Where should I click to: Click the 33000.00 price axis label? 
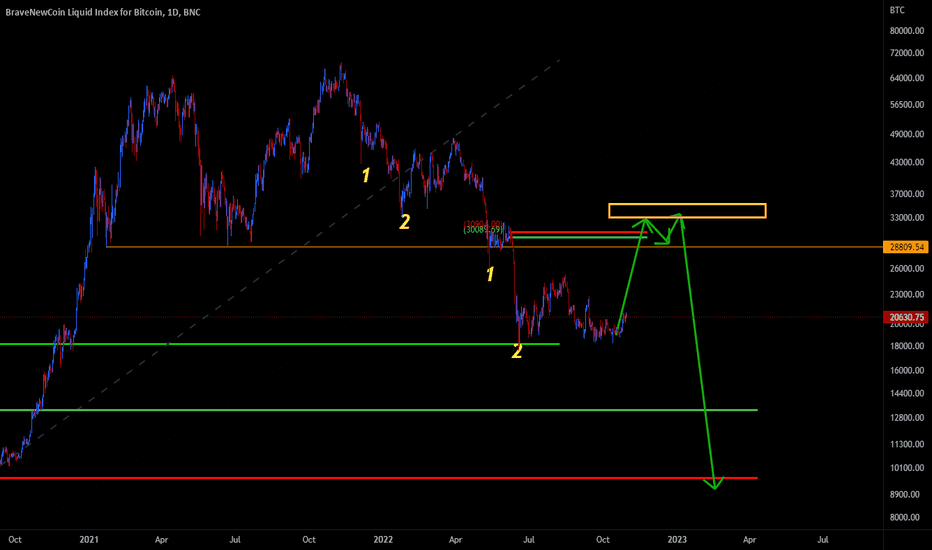(907, 218)
